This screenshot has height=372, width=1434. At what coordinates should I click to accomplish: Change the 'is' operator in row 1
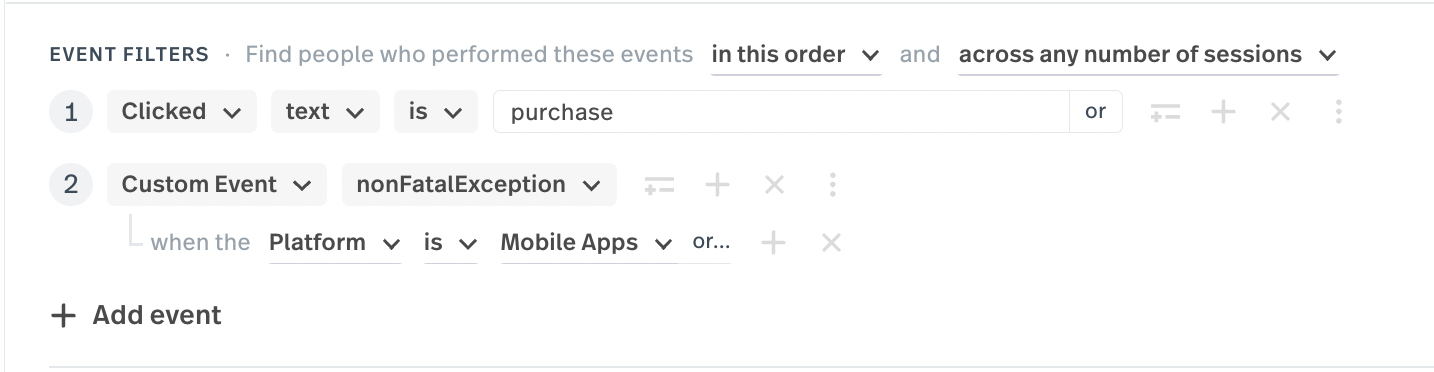click(435, 112)
